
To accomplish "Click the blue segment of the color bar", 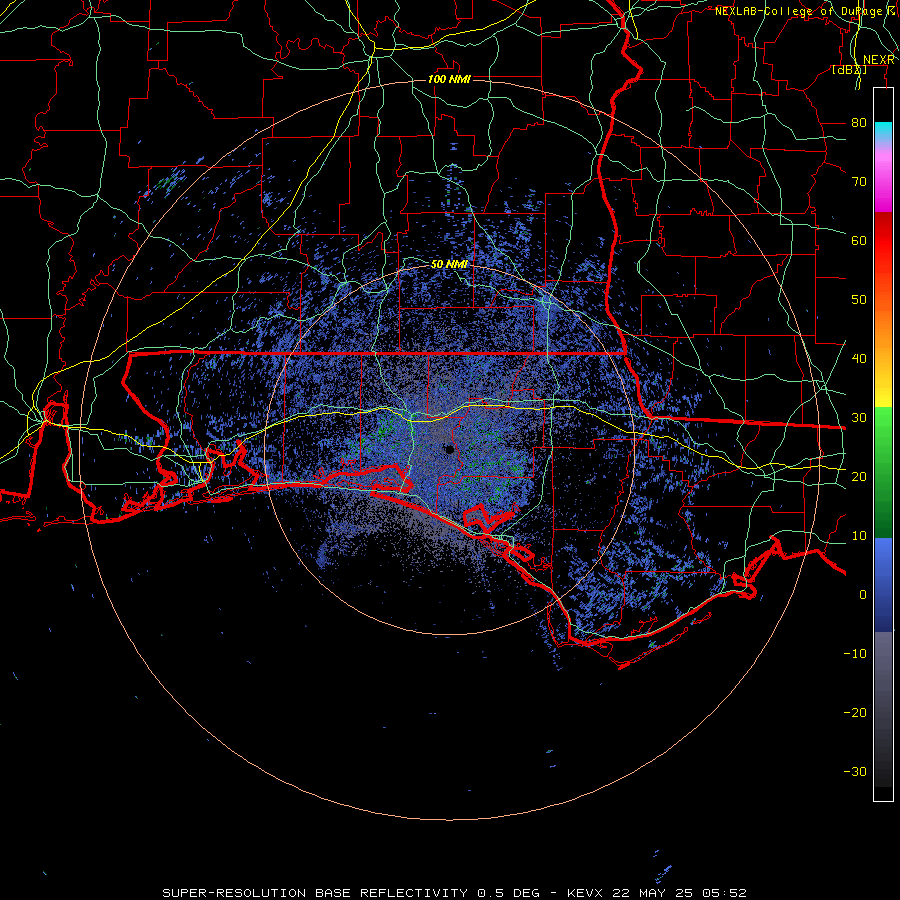I will tap(883, 584).
